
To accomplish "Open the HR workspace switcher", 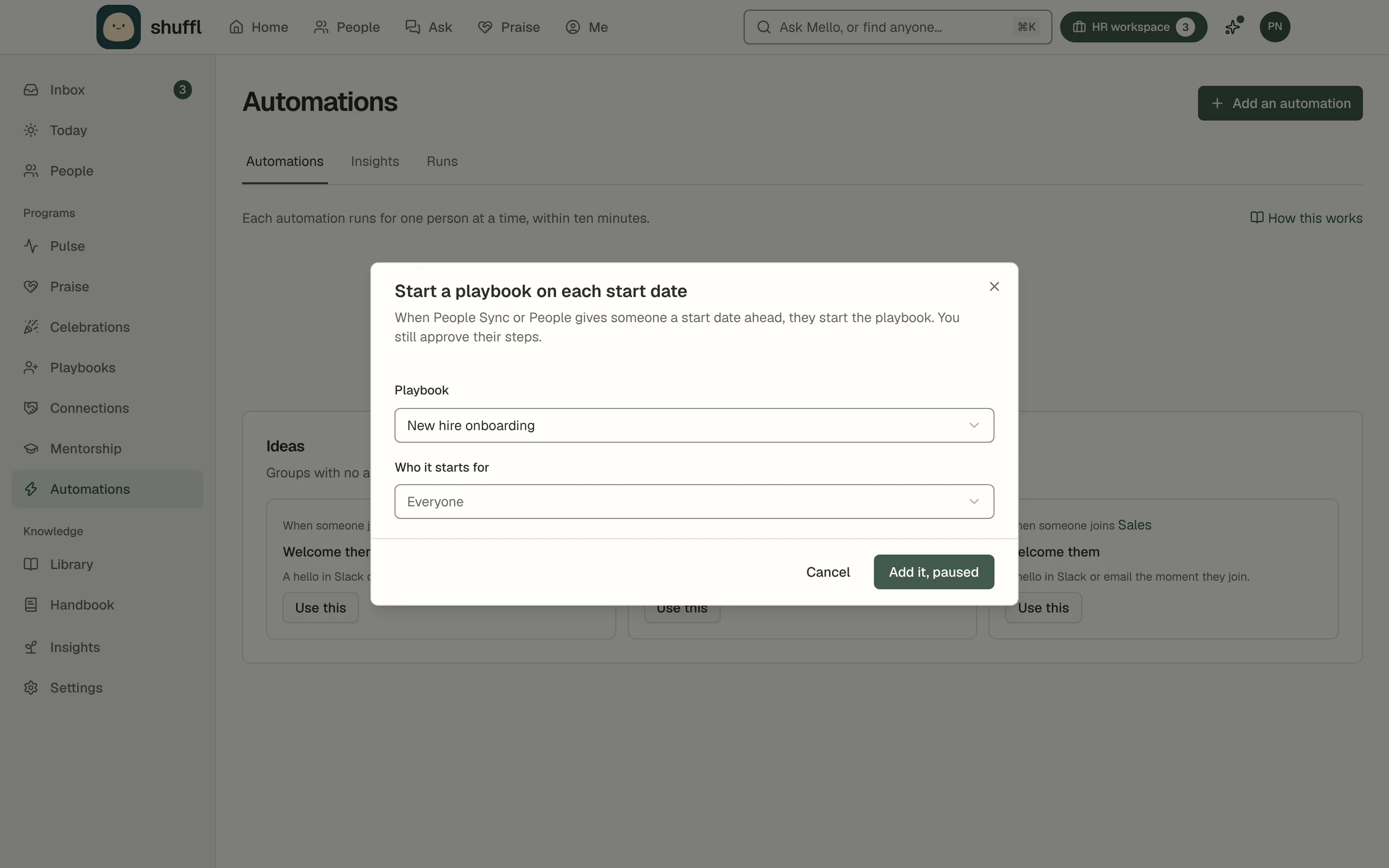I will 1133,27.
